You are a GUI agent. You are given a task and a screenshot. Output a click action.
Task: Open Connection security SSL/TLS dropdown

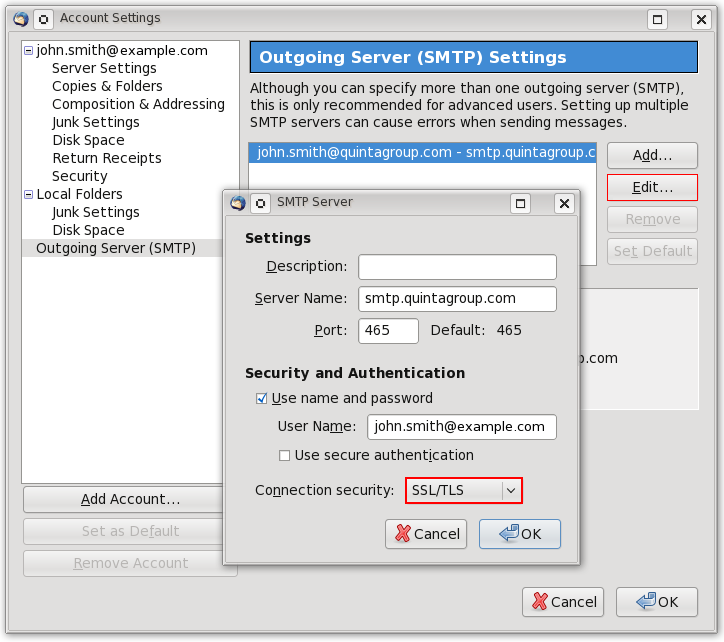[464, 490]
